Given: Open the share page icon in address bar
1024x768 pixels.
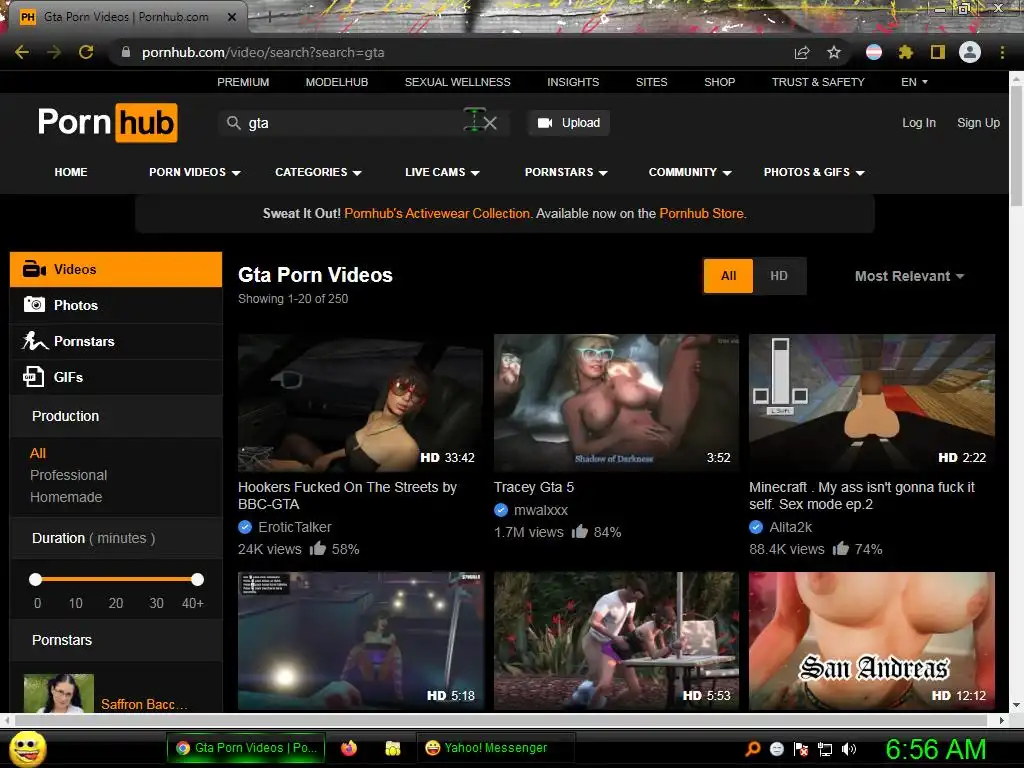Looking at the screenshot, I should 802,53.
